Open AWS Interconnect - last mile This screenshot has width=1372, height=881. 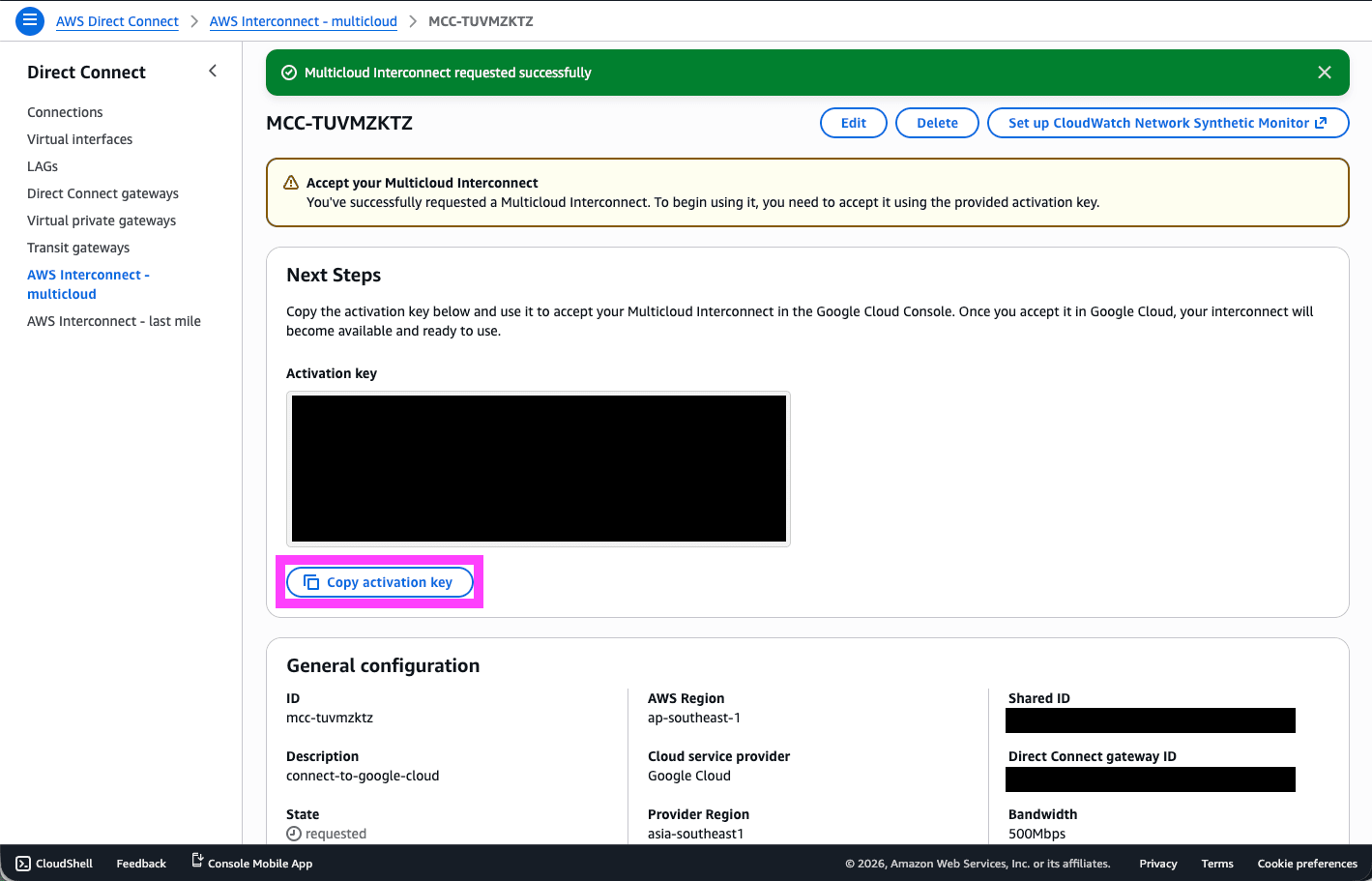point(114,321)
